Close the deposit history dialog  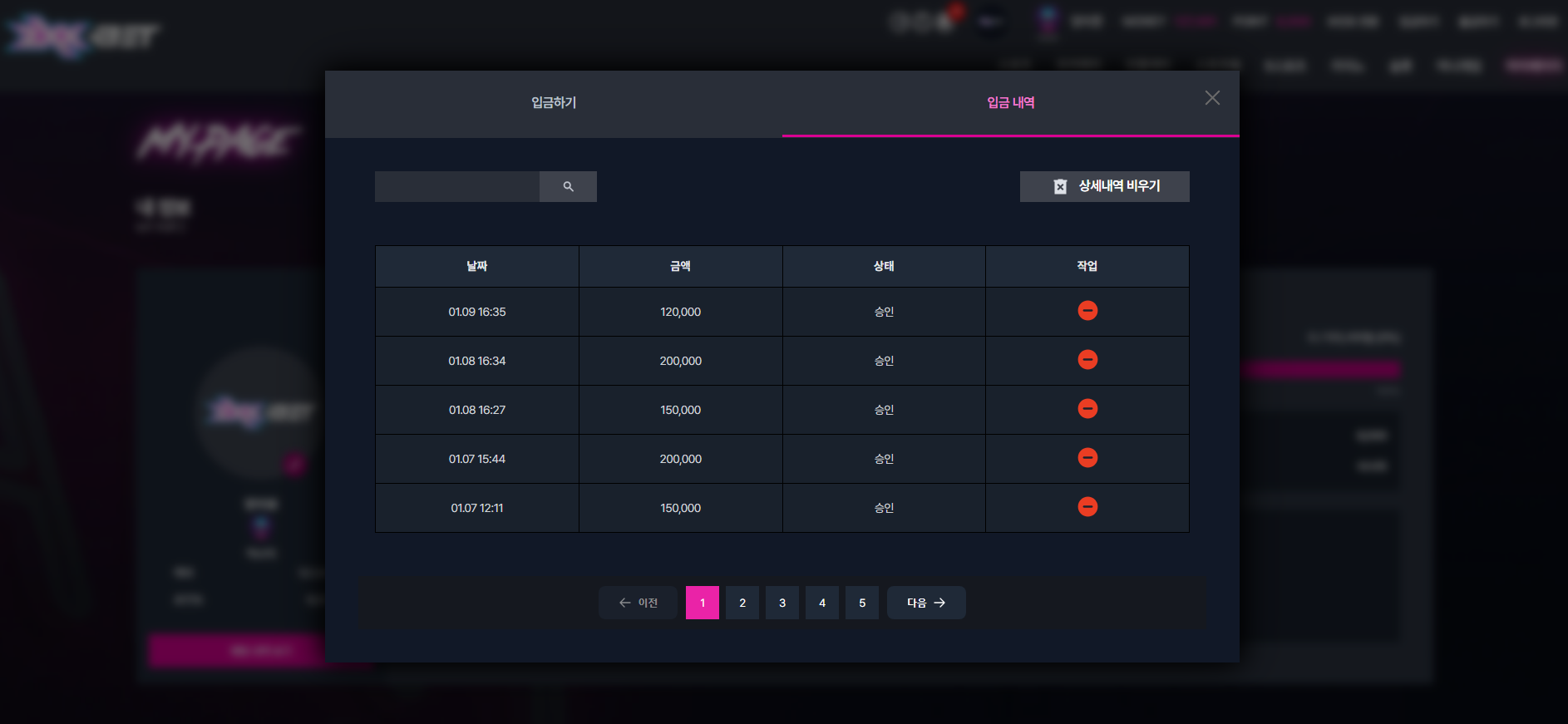click(1212, 98)
